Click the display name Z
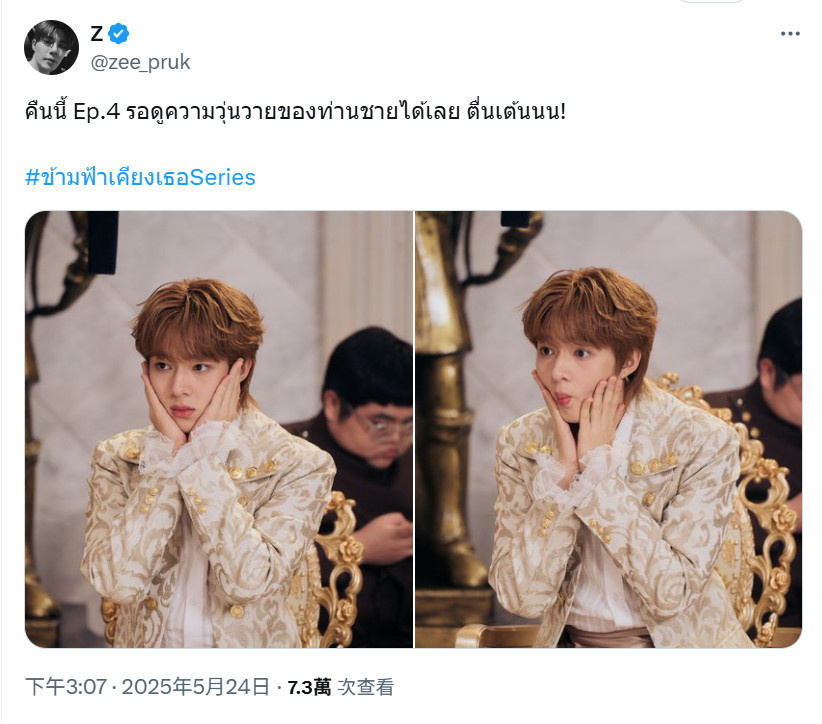Viewport: 822px width, 724px height. [x=96, y=34]
